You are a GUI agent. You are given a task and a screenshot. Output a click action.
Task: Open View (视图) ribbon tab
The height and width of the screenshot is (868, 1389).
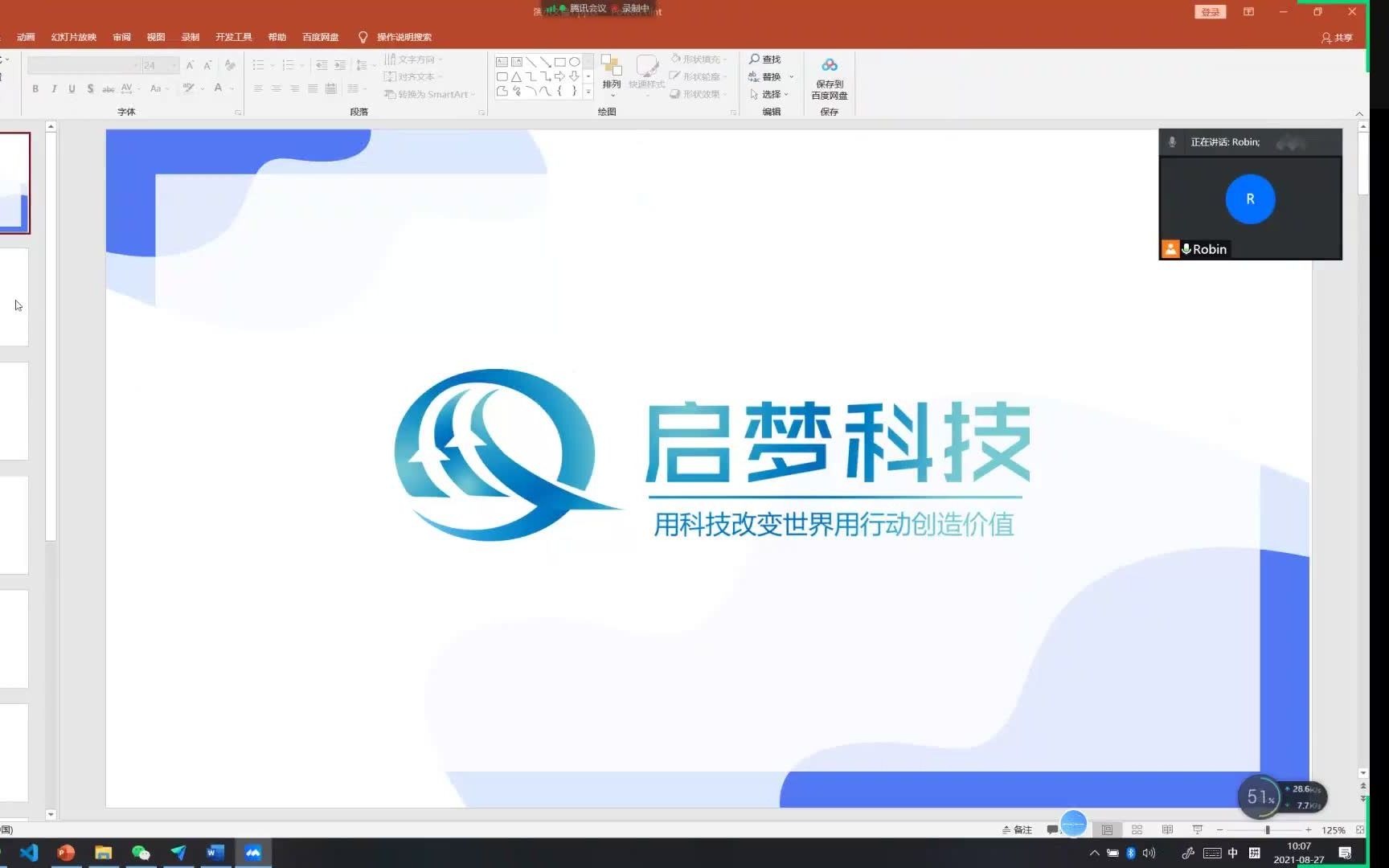click(x=156, y=37)
